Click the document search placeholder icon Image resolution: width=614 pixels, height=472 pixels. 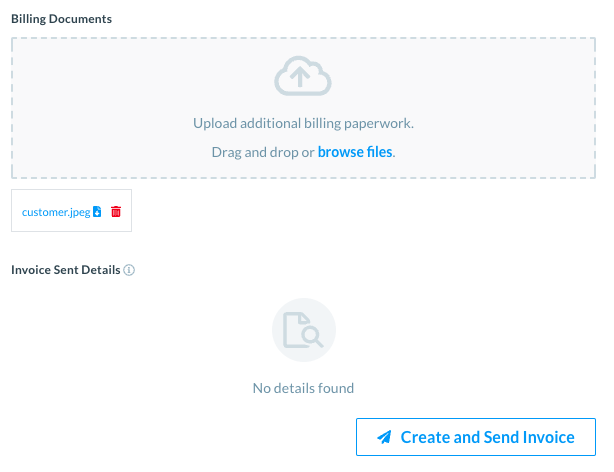click(303, 330)
